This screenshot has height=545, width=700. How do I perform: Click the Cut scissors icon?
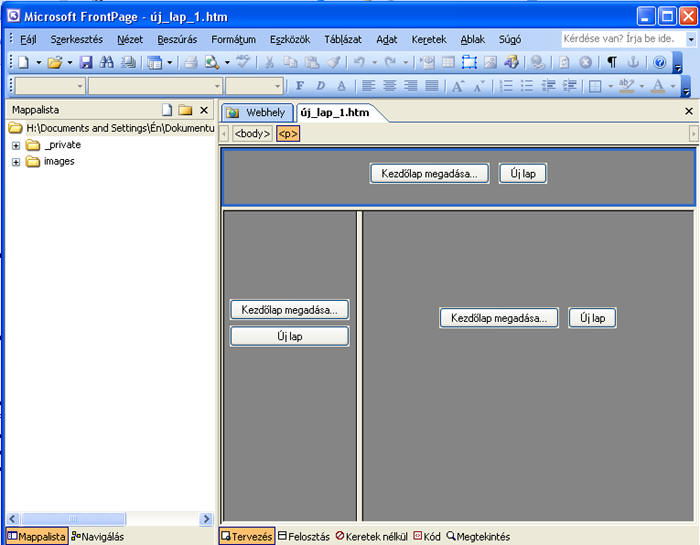pos(269,62)
